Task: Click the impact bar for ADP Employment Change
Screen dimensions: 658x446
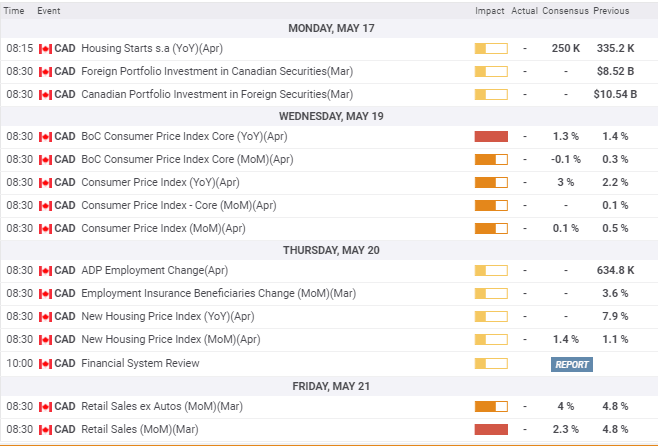Action: [491, 270]
